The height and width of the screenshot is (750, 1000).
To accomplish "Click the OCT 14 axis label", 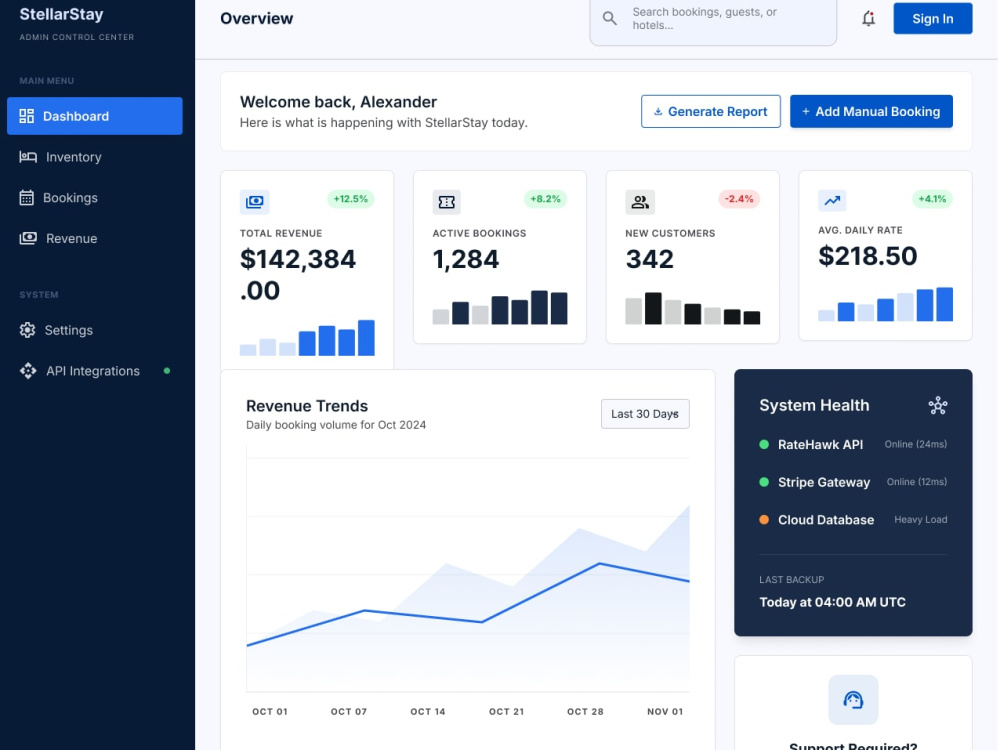I will click(428, 712).
